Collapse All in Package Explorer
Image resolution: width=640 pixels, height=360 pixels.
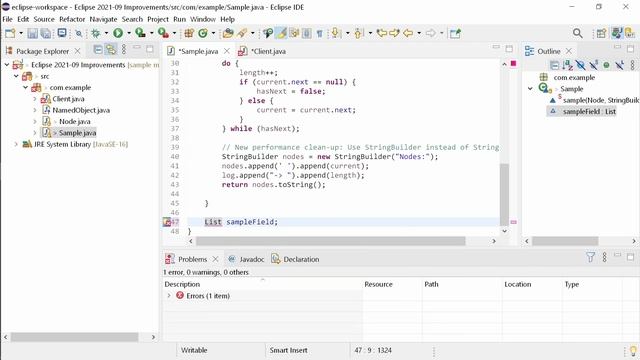pos(98,50)
